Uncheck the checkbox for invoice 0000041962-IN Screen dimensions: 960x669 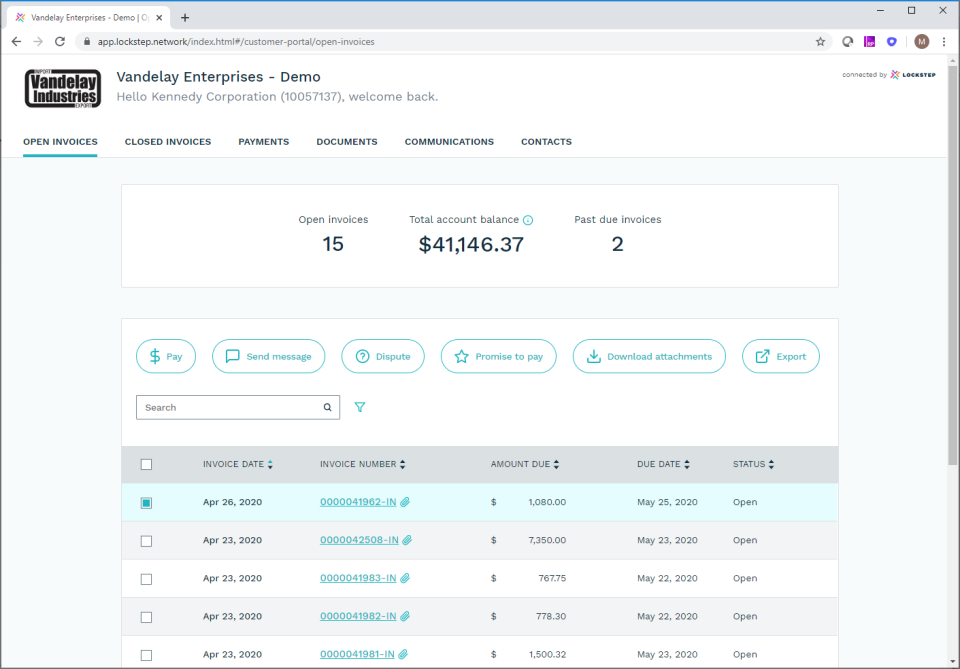click(x=146, y=503)
